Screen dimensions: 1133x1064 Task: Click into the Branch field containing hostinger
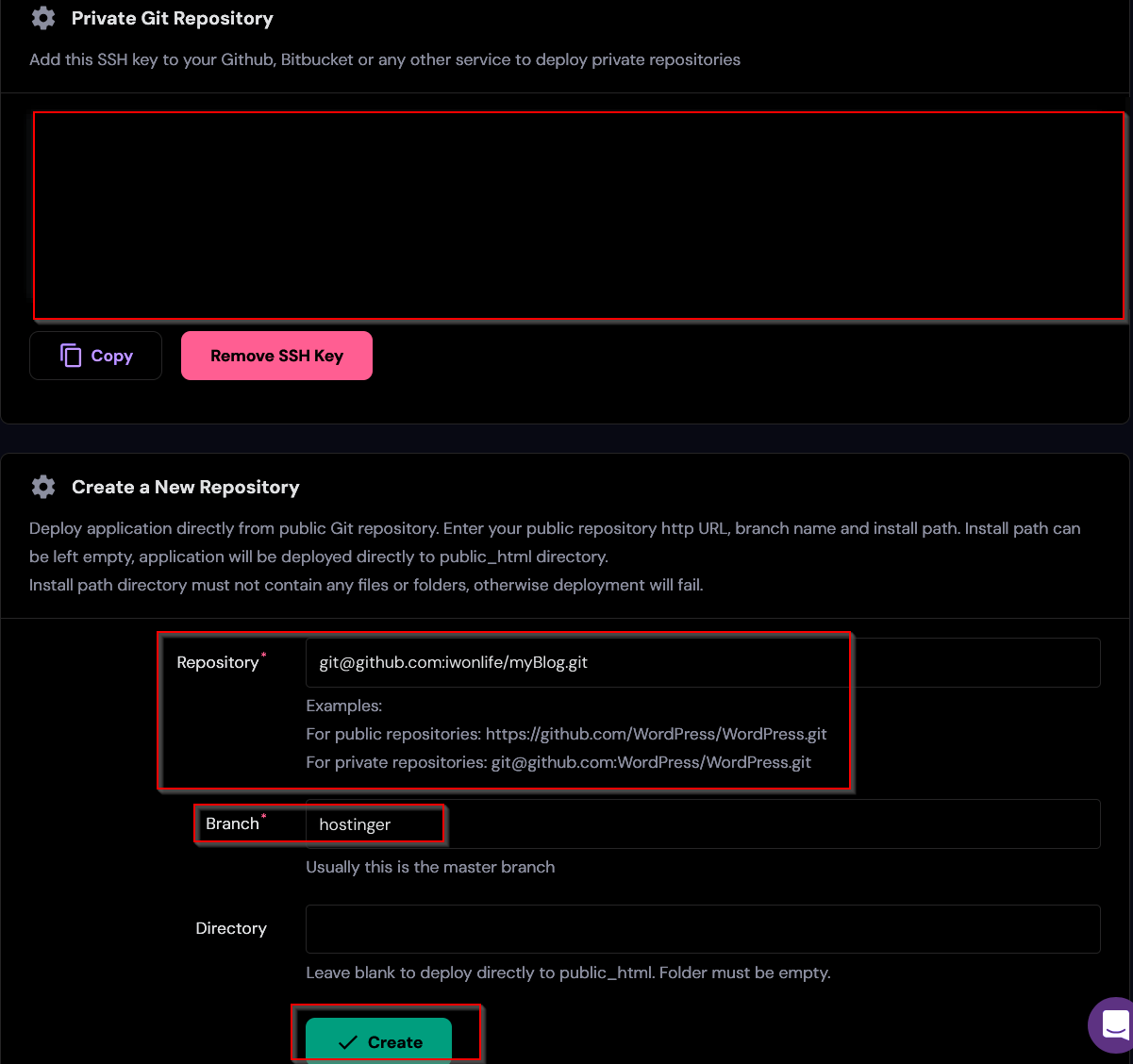(x=702, y=823)
